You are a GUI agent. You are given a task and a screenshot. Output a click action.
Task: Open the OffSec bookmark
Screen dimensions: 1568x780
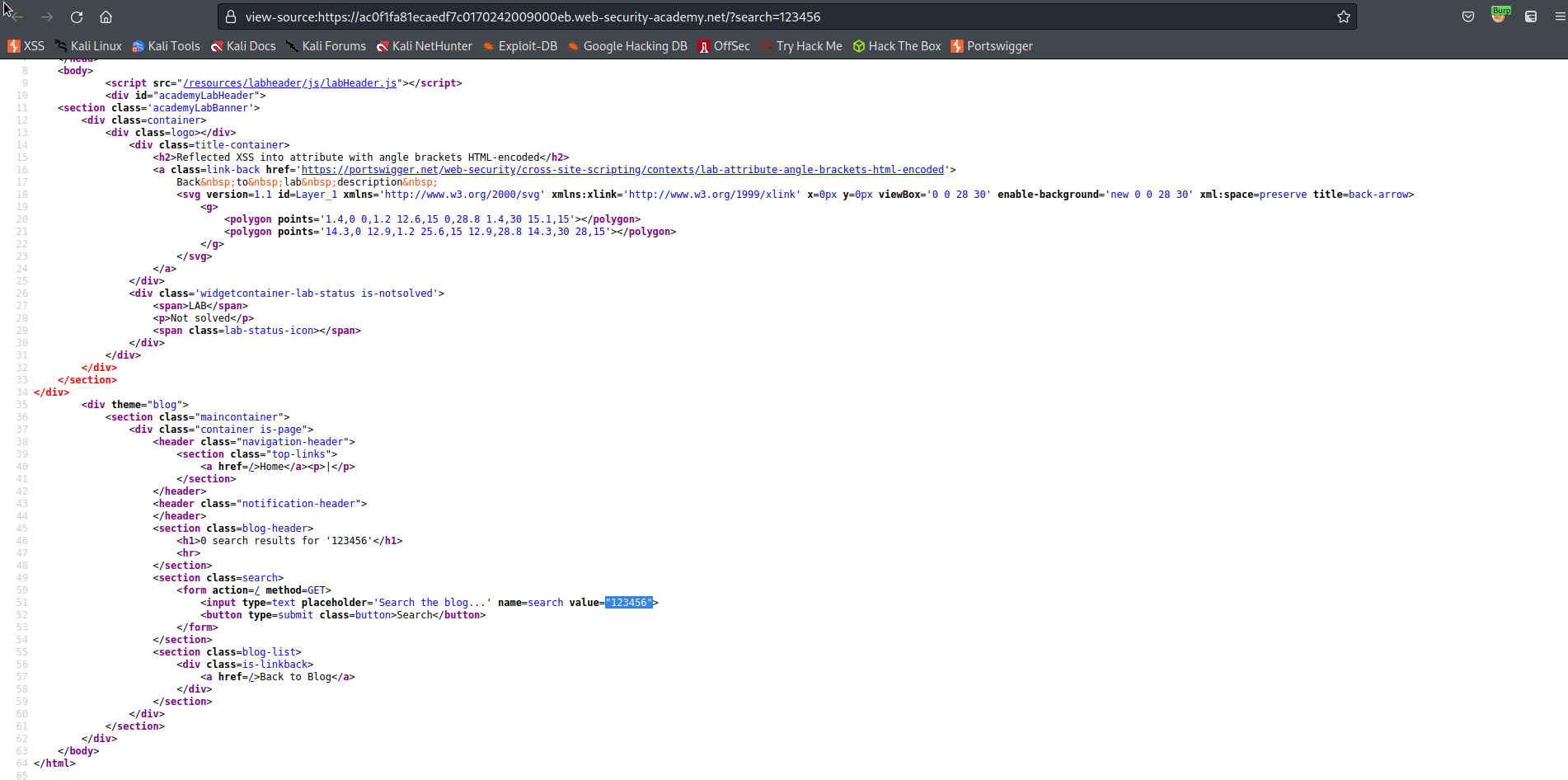coord(724,46)
